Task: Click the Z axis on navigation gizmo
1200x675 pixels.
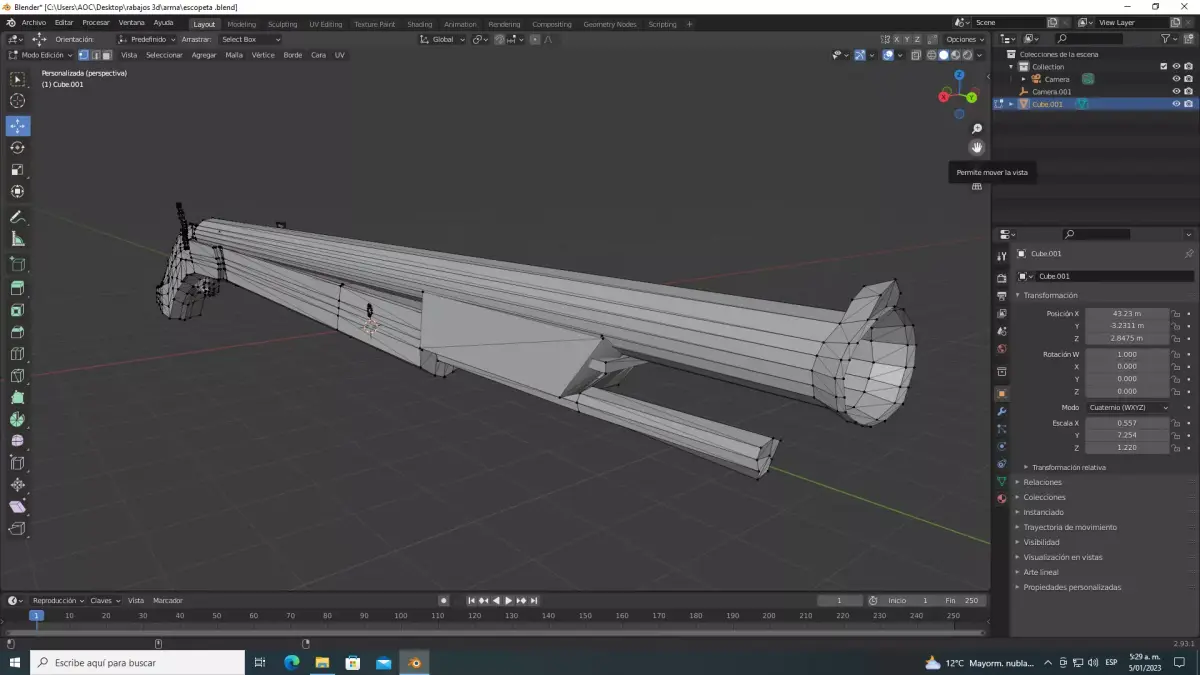Action: 959,75
